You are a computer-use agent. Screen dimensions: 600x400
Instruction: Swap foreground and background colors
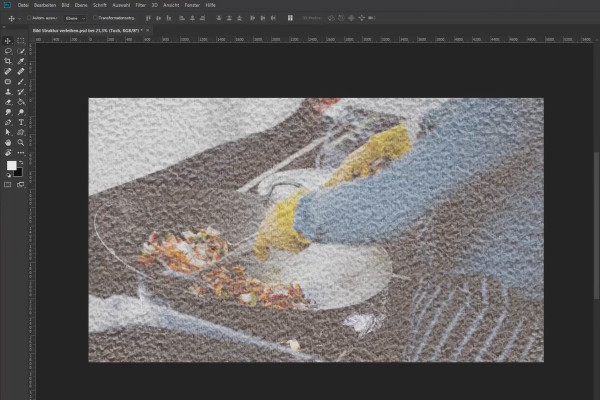pos(21,163)
